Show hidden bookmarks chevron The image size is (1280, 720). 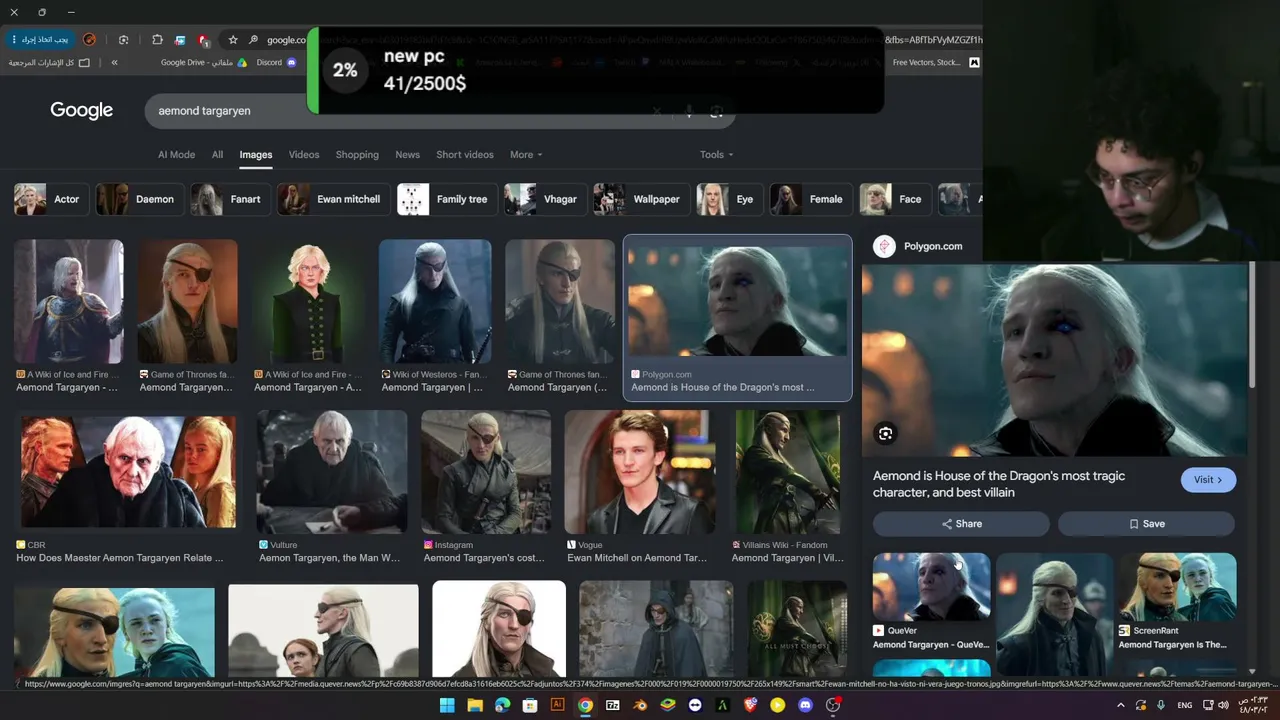coord(114,62)
